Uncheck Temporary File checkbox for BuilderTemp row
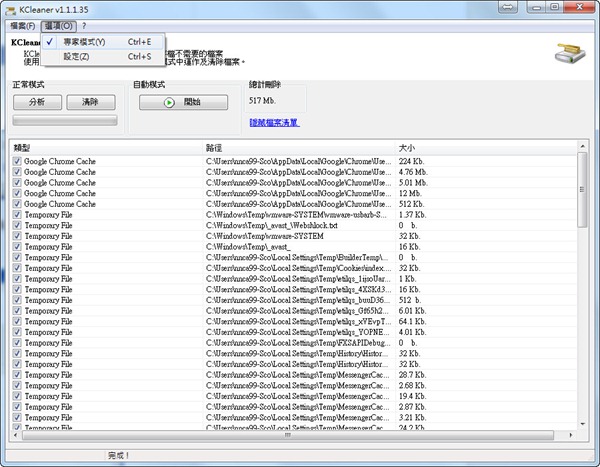 (17, 258)
